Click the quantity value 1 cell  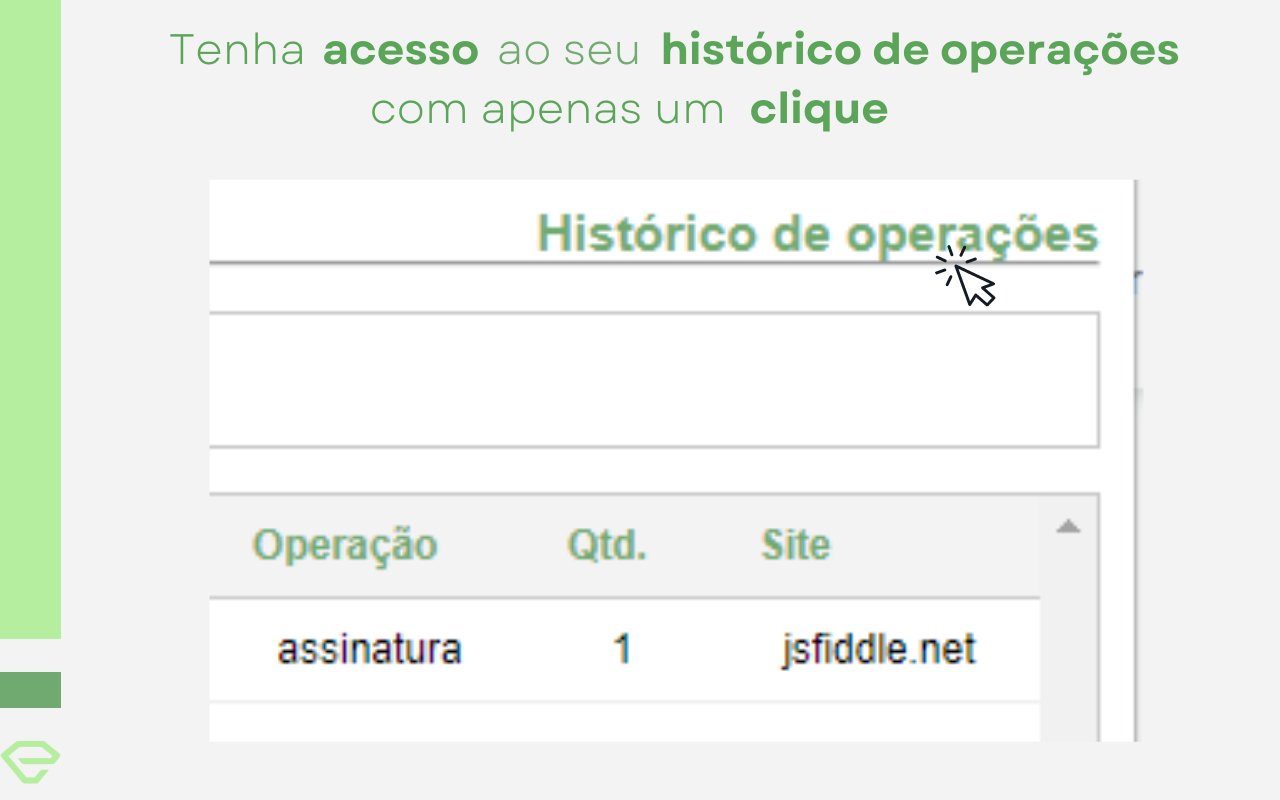(x=621, y=650)
